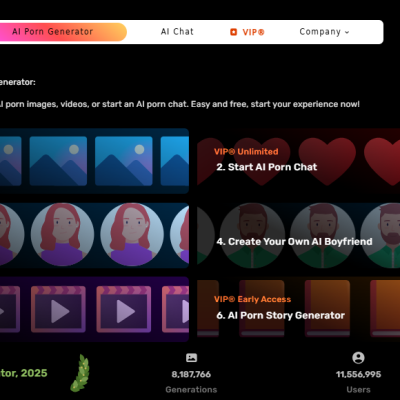The image size is (400, 400).
Task: Open the card with blue mountain pictures
Action: point(94,161)
